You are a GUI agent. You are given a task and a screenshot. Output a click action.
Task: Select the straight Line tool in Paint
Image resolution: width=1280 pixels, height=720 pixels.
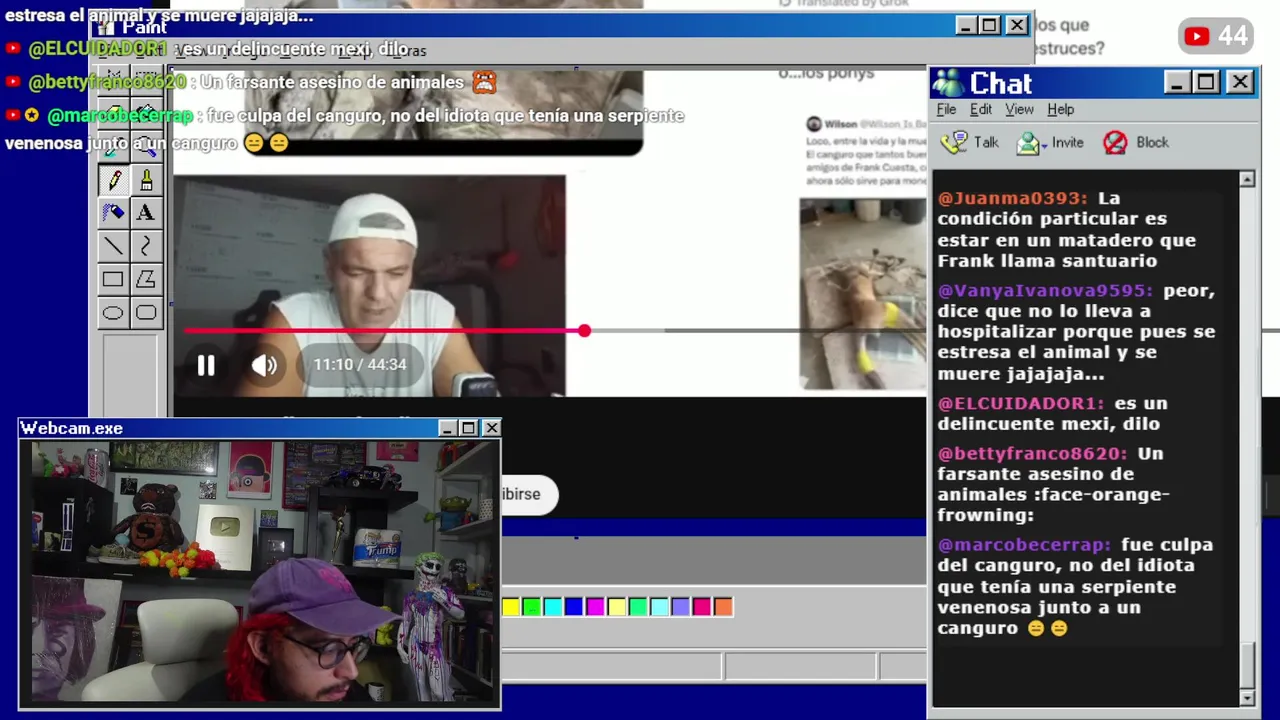pos(113,246)
